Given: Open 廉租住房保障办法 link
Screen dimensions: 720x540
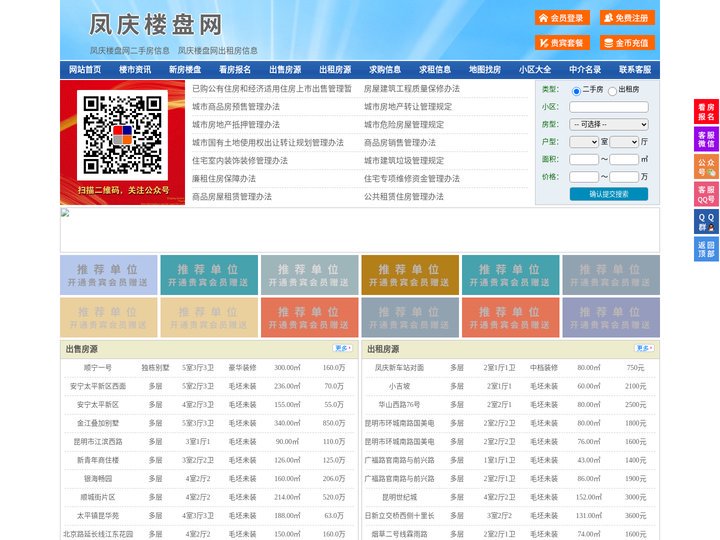Looking at the screenshot, I should 224,179.
